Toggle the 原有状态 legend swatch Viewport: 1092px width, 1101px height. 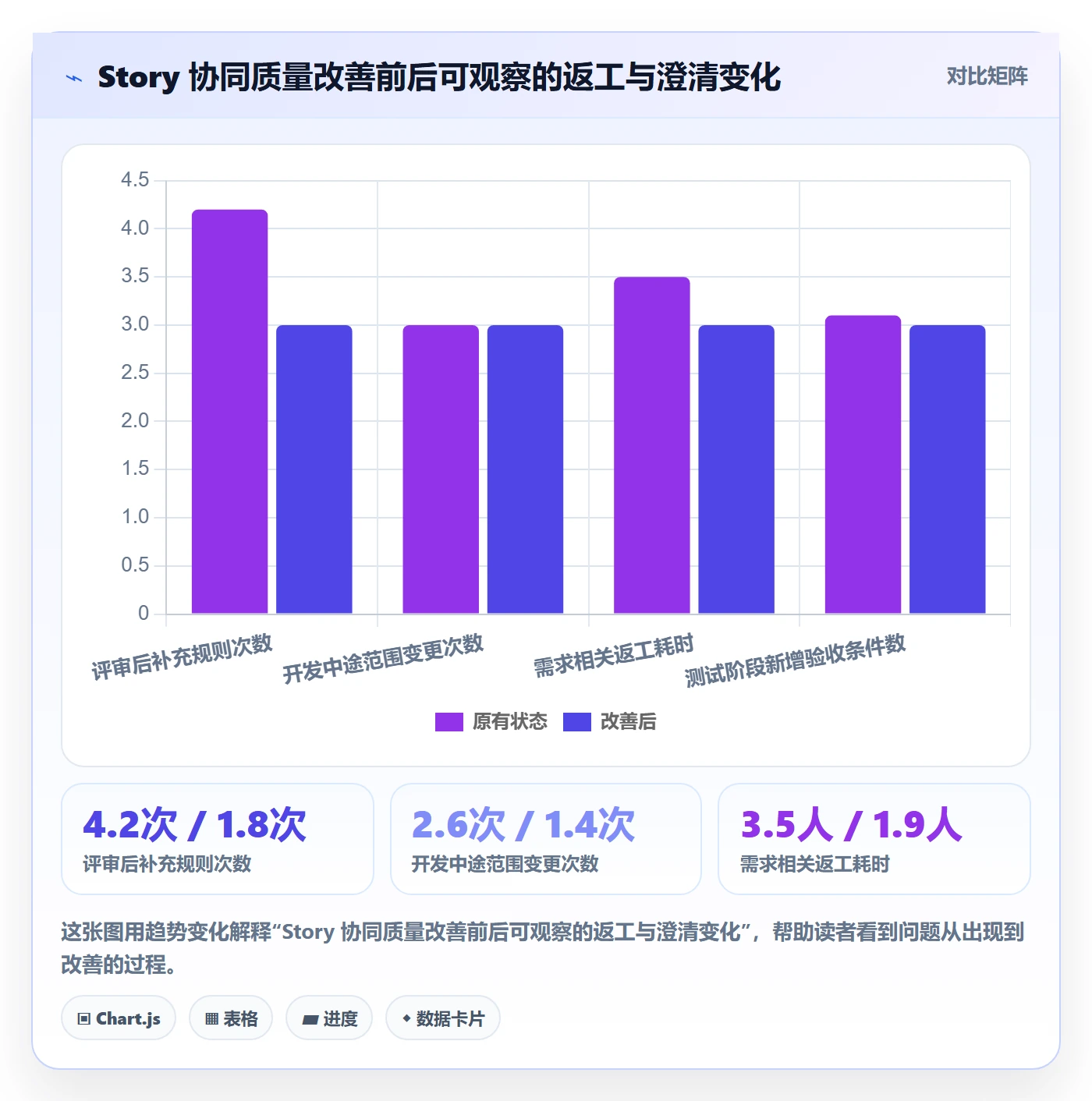click(x=448, y=721)
